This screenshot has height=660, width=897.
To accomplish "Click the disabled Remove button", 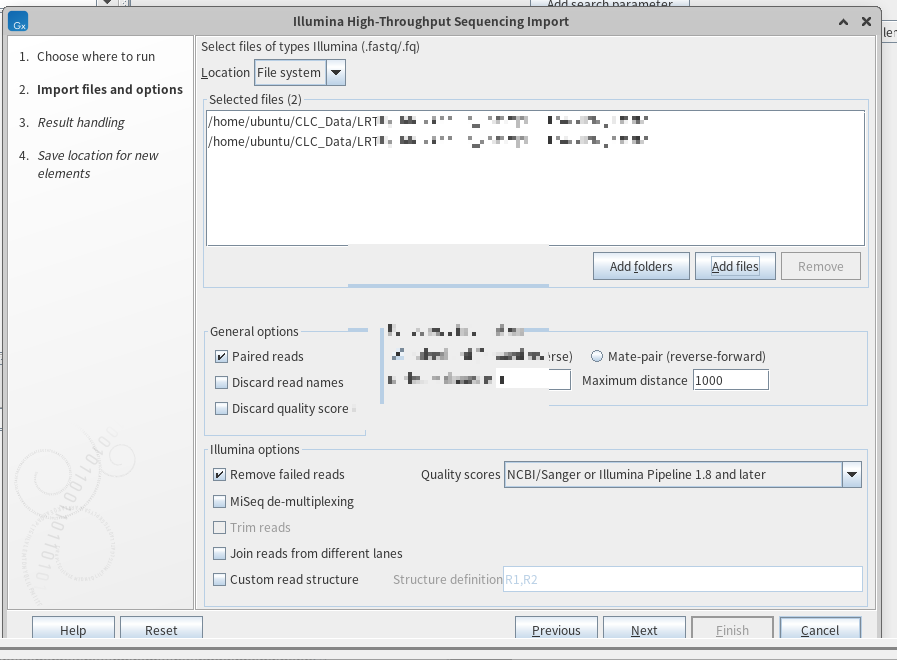I will (820, 267).
